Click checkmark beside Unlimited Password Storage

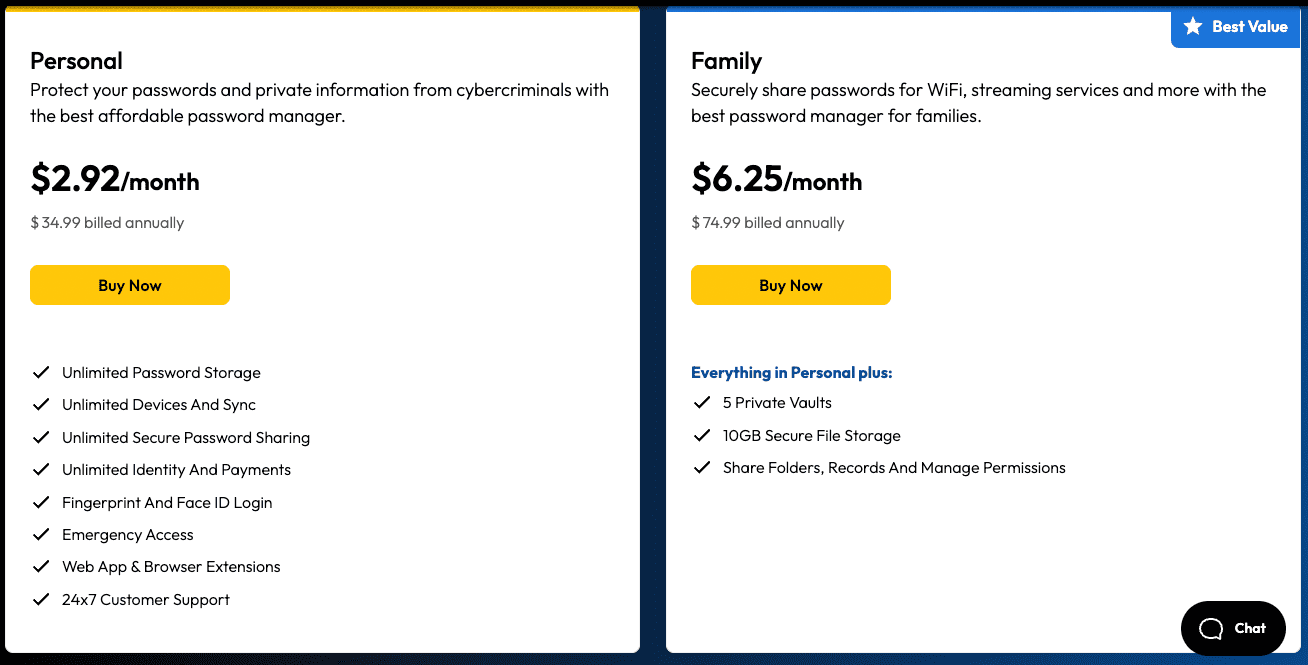click(41, 372)
